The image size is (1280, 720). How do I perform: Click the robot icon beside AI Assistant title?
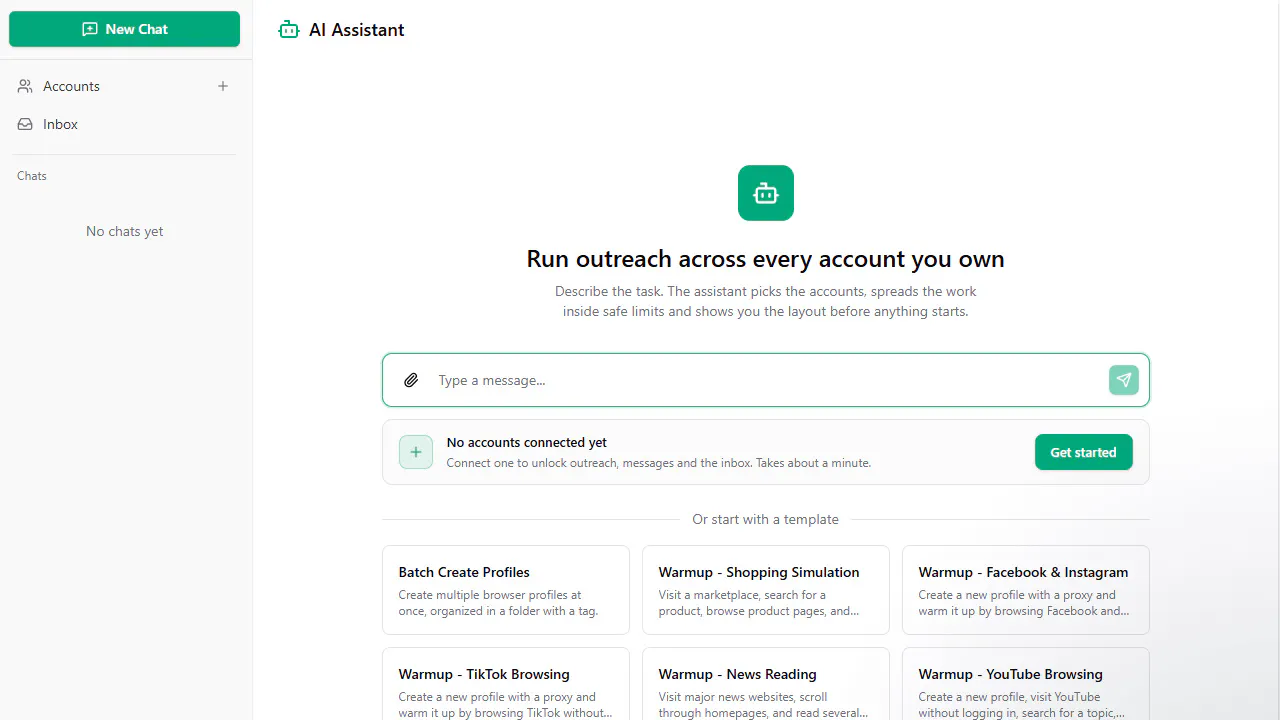click(x=289, y=30)
